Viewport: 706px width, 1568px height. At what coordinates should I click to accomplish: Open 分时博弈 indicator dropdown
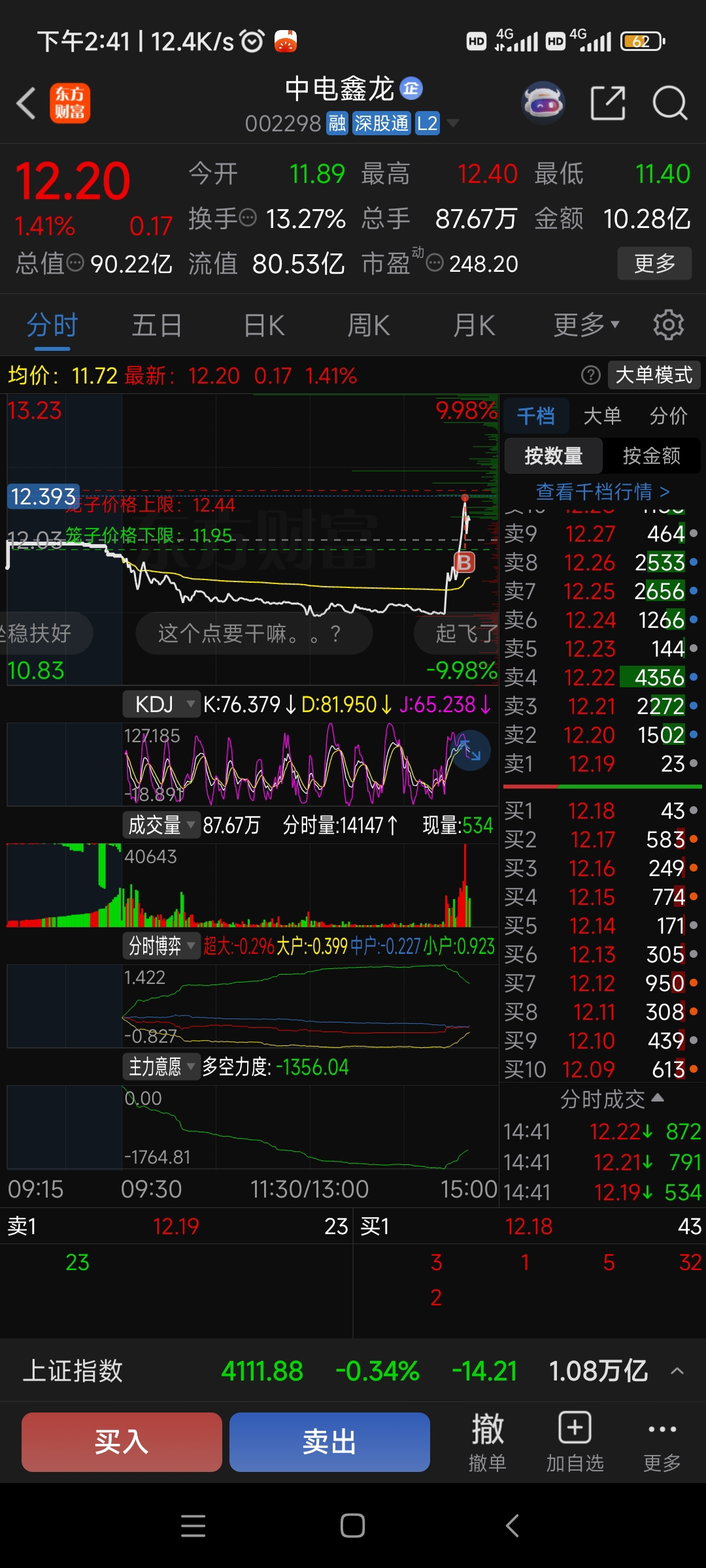[161, 946]
